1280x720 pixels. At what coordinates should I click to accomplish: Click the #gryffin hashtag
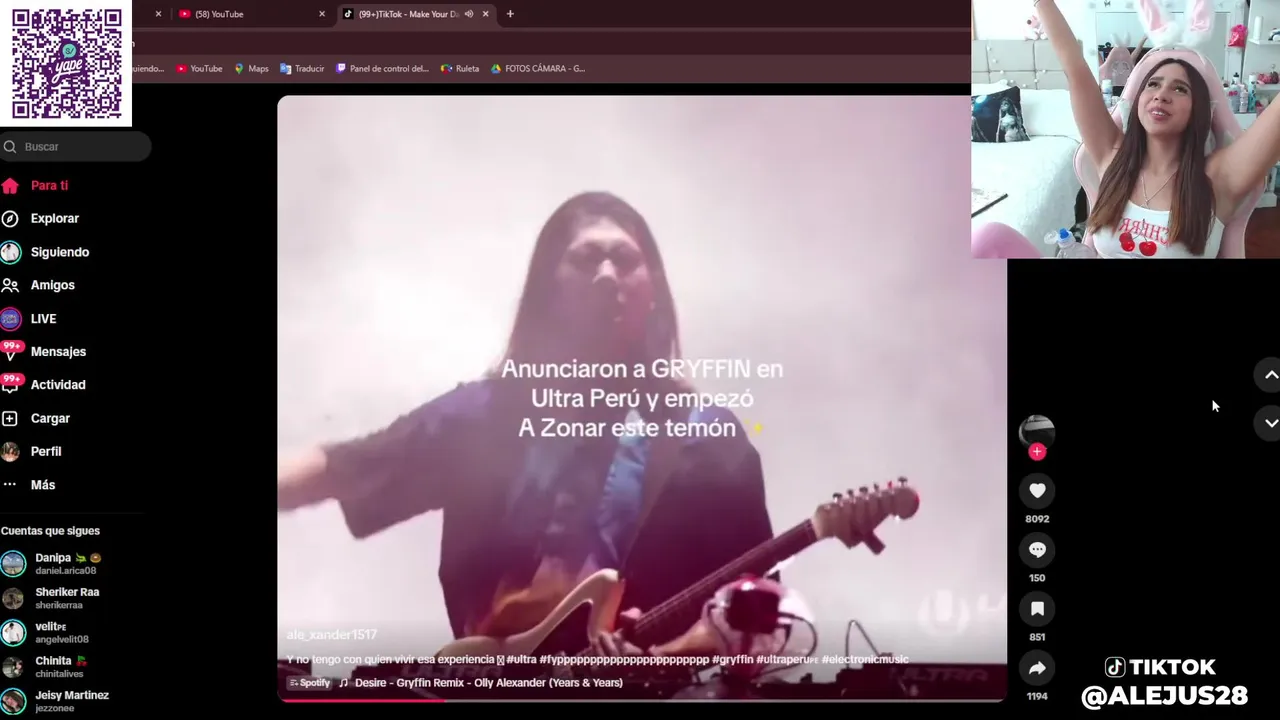[x=732, y=660]
